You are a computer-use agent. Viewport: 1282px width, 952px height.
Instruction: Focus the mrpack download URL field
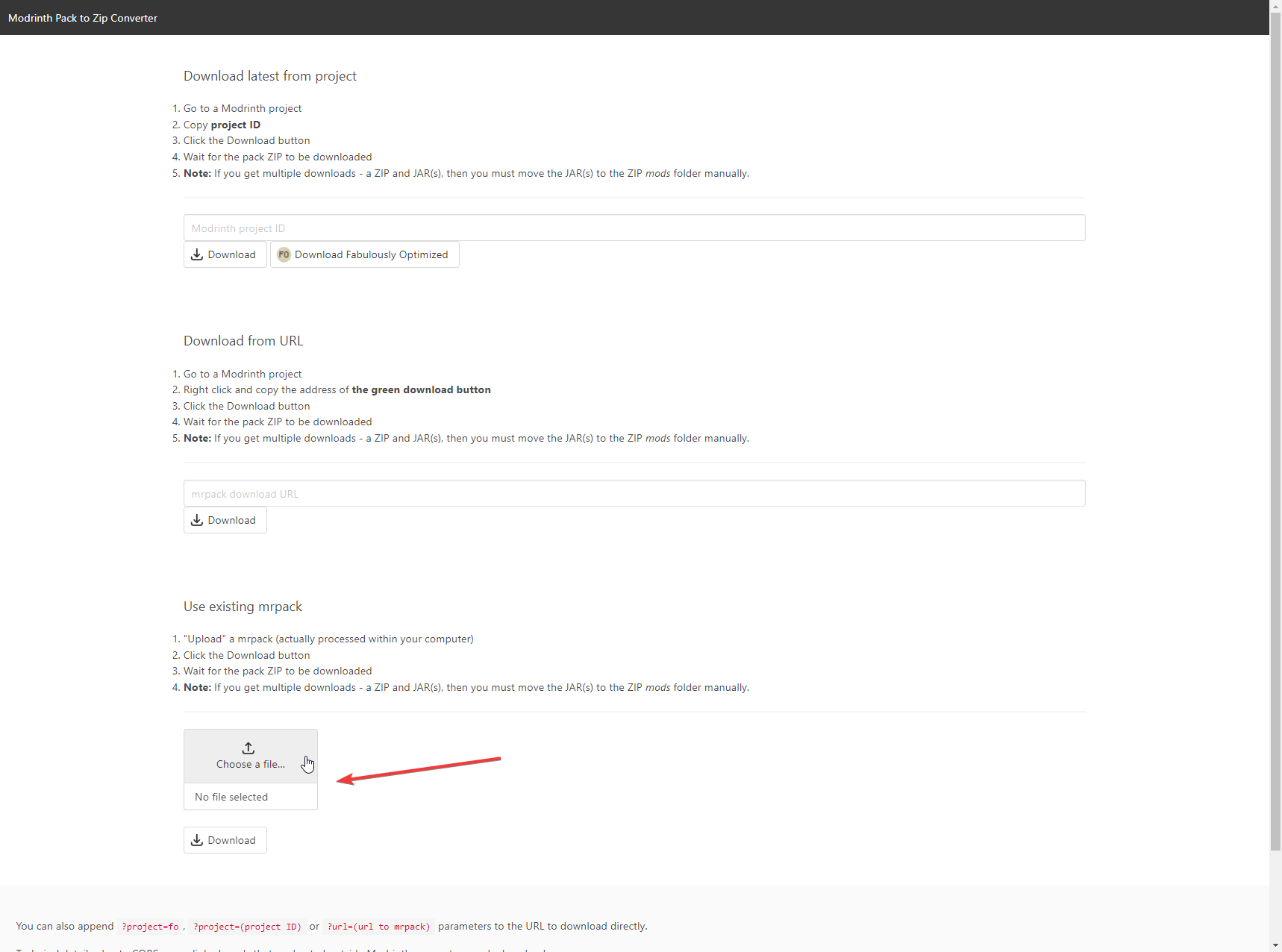pos(634,494)
